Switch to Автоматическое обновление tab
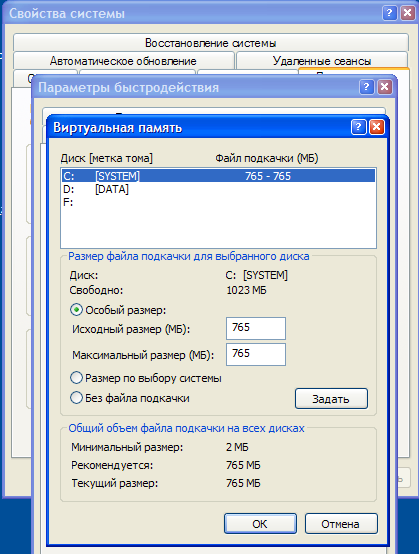Screen dimensions: 419x554 [123, 61]
